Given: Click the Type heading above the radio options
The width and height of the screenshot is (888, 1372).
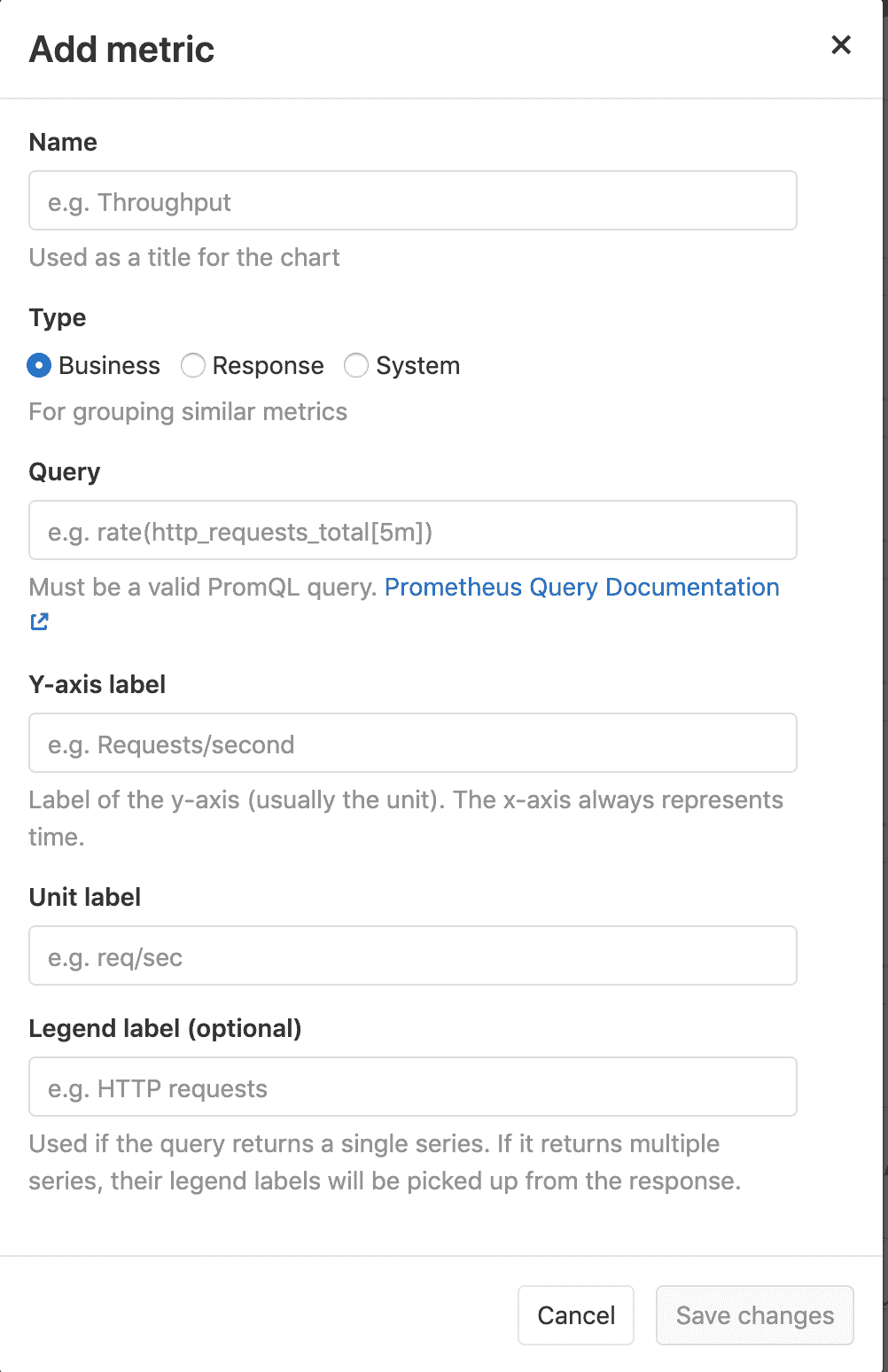Looking at the screenshot, I should point(58,317).
